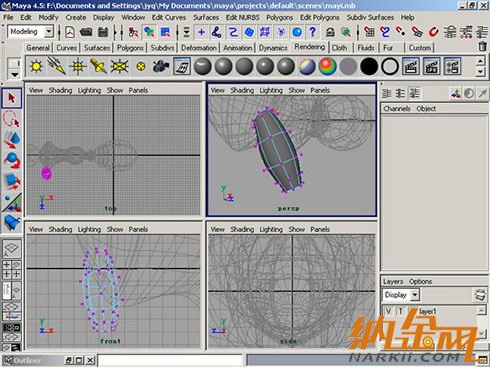Toggle layer1 template T box
This screenshot has width=490, height=367.
click(x=400, y=311)
